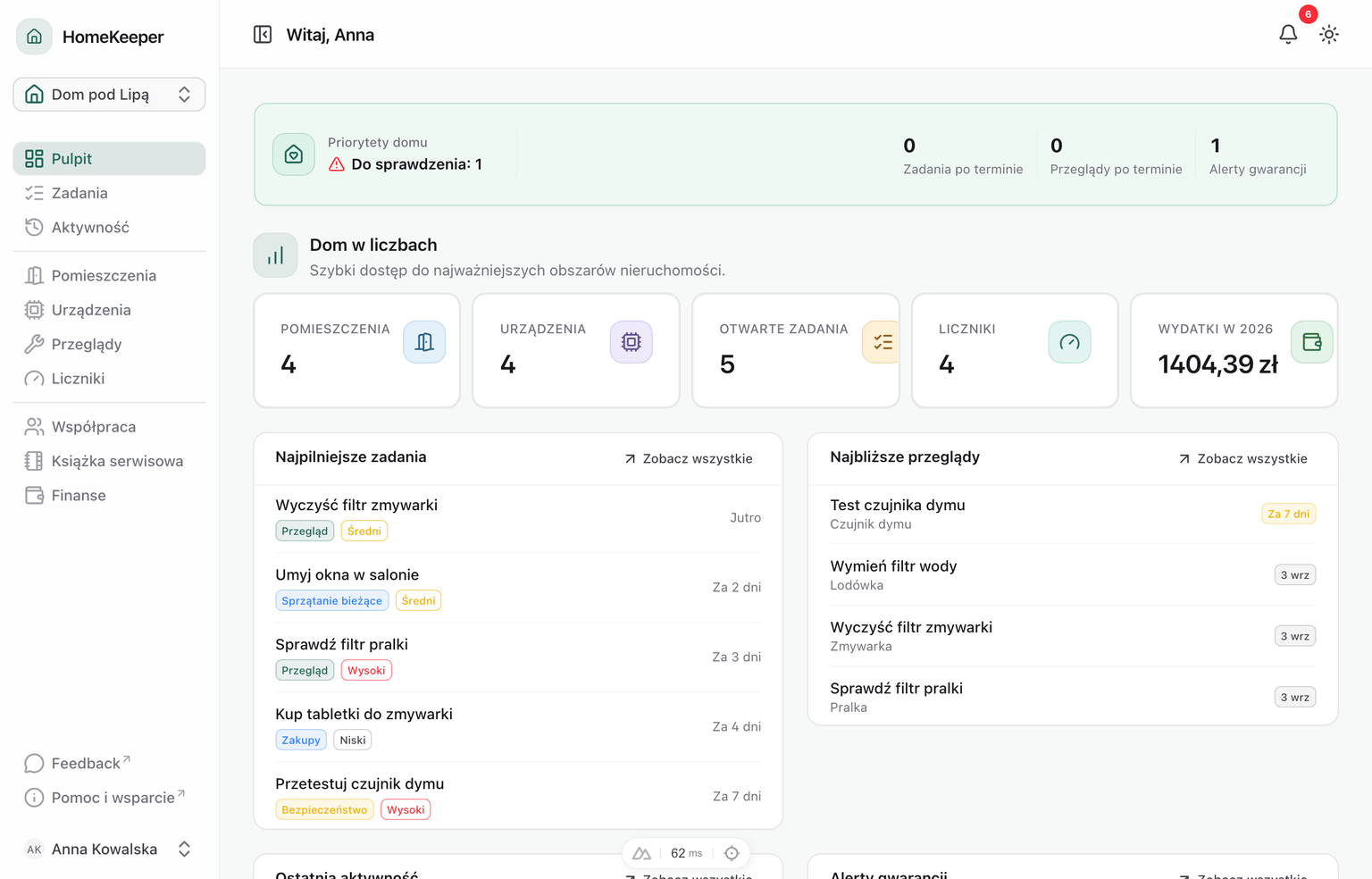Click the Urządzenia chip icon in sidebar
1372x879 pixels.
(34, 310)
